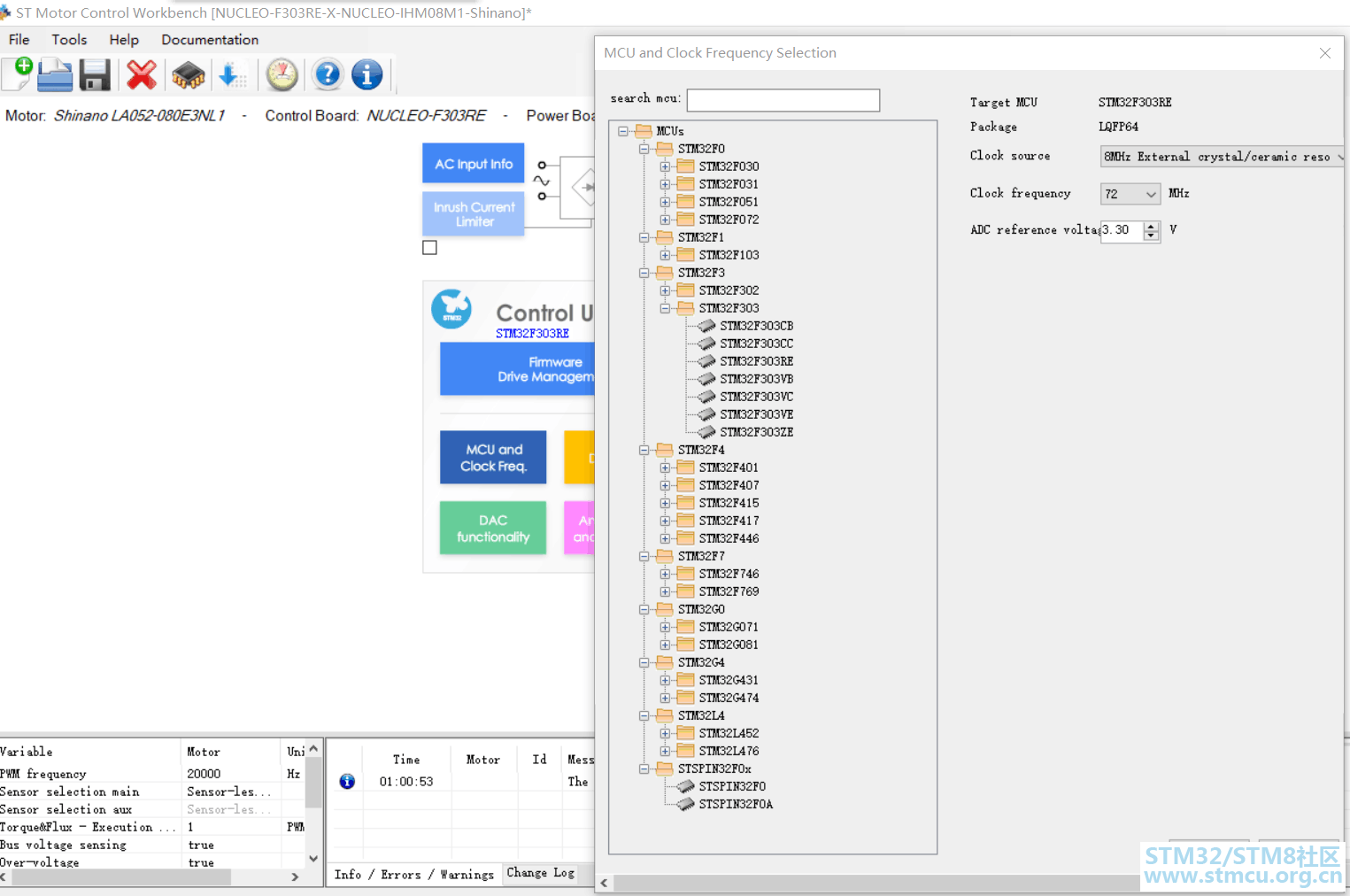Focus the search mcu input field
Screen dimensions: 1350x896
point(783,100)
